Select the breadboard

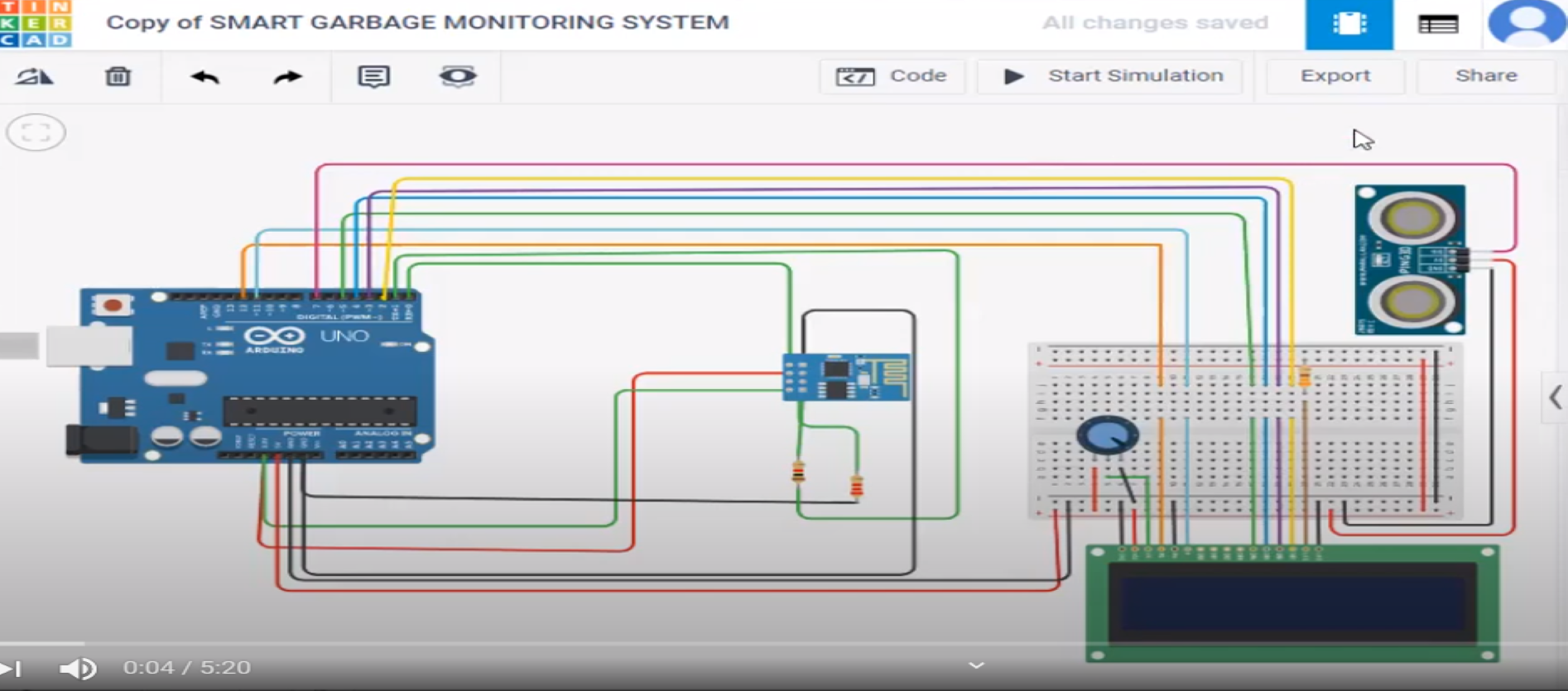point(1244,431)
